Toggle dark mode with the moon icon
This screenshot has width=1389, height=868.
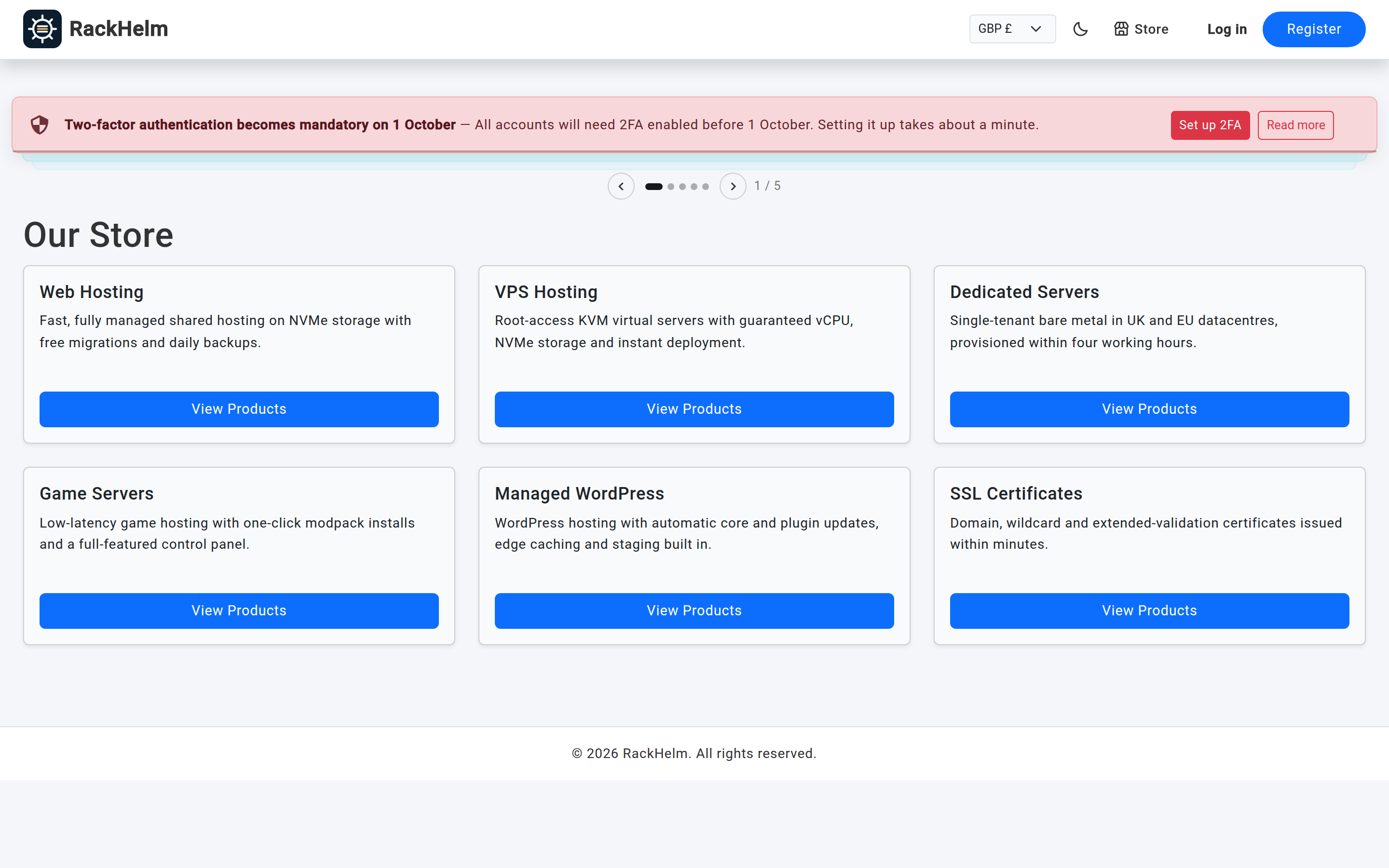coord(1080,29)
